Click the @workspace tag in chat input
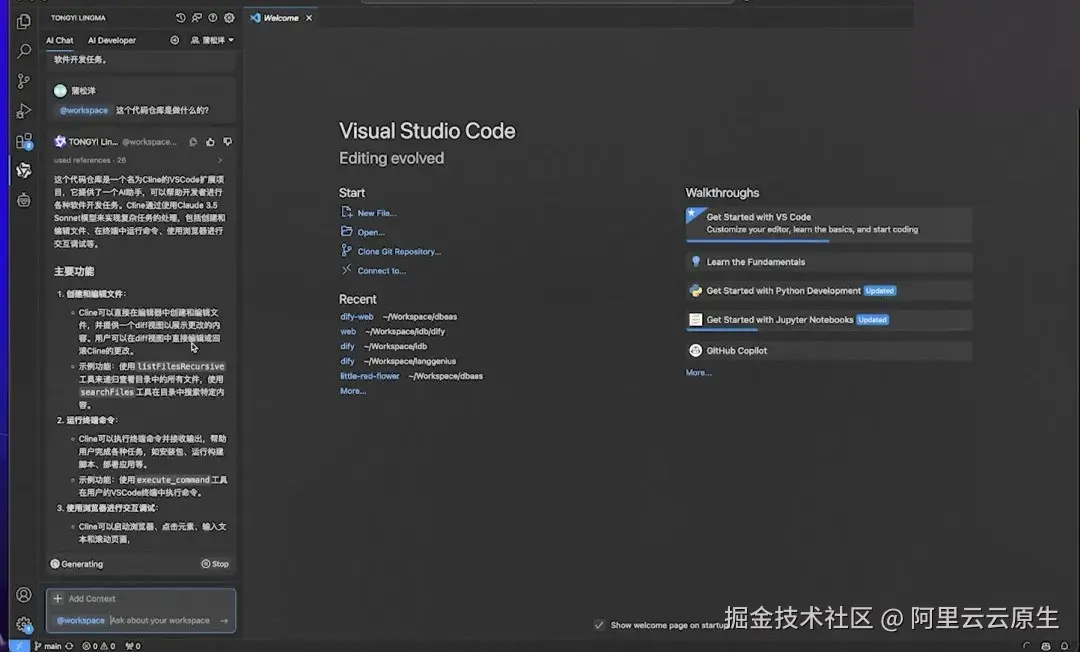The width and height of the screenshot is (1080, 652). 81,620
